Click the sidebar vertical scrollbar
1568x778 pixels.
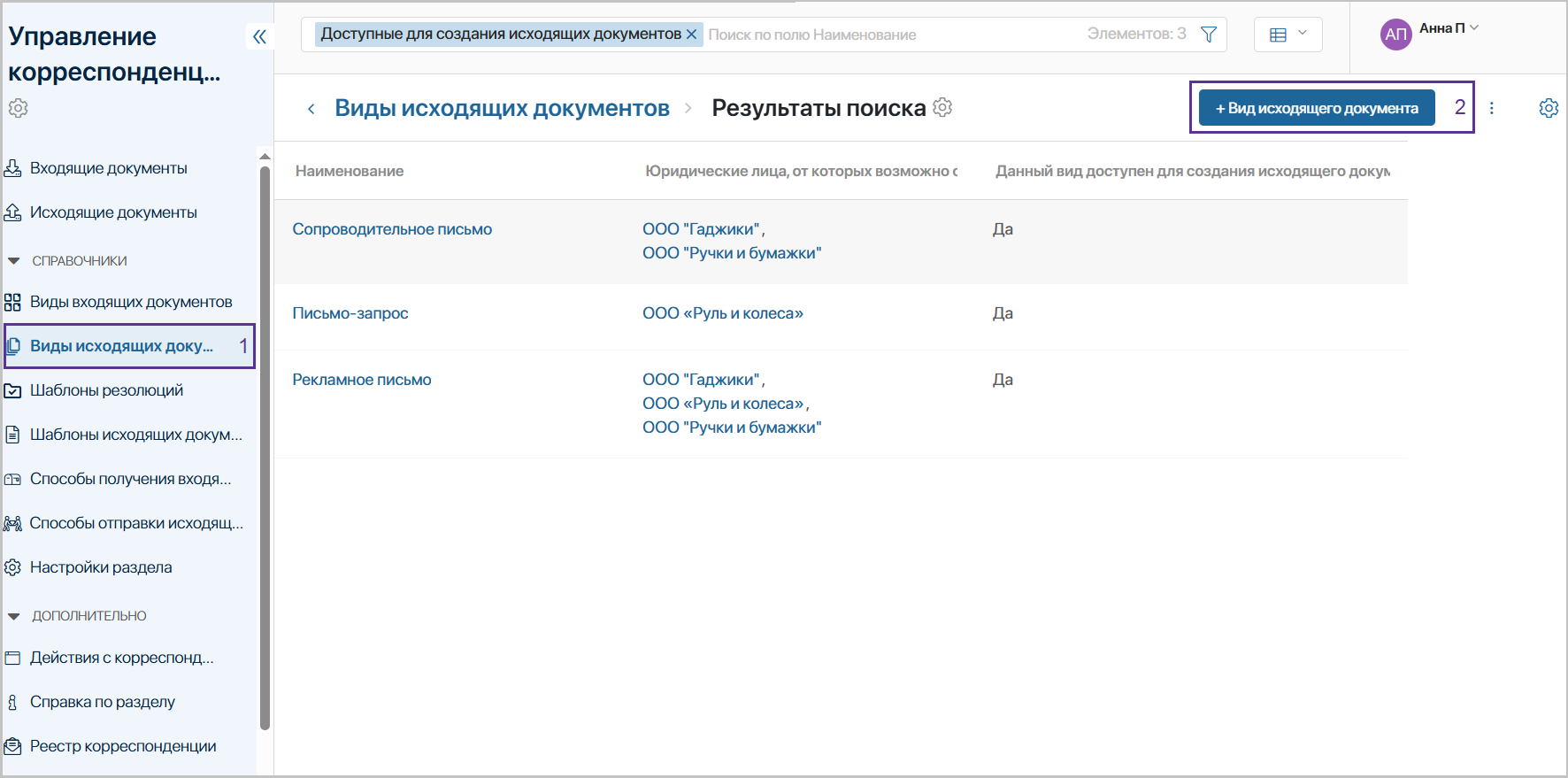coord(265,443)
